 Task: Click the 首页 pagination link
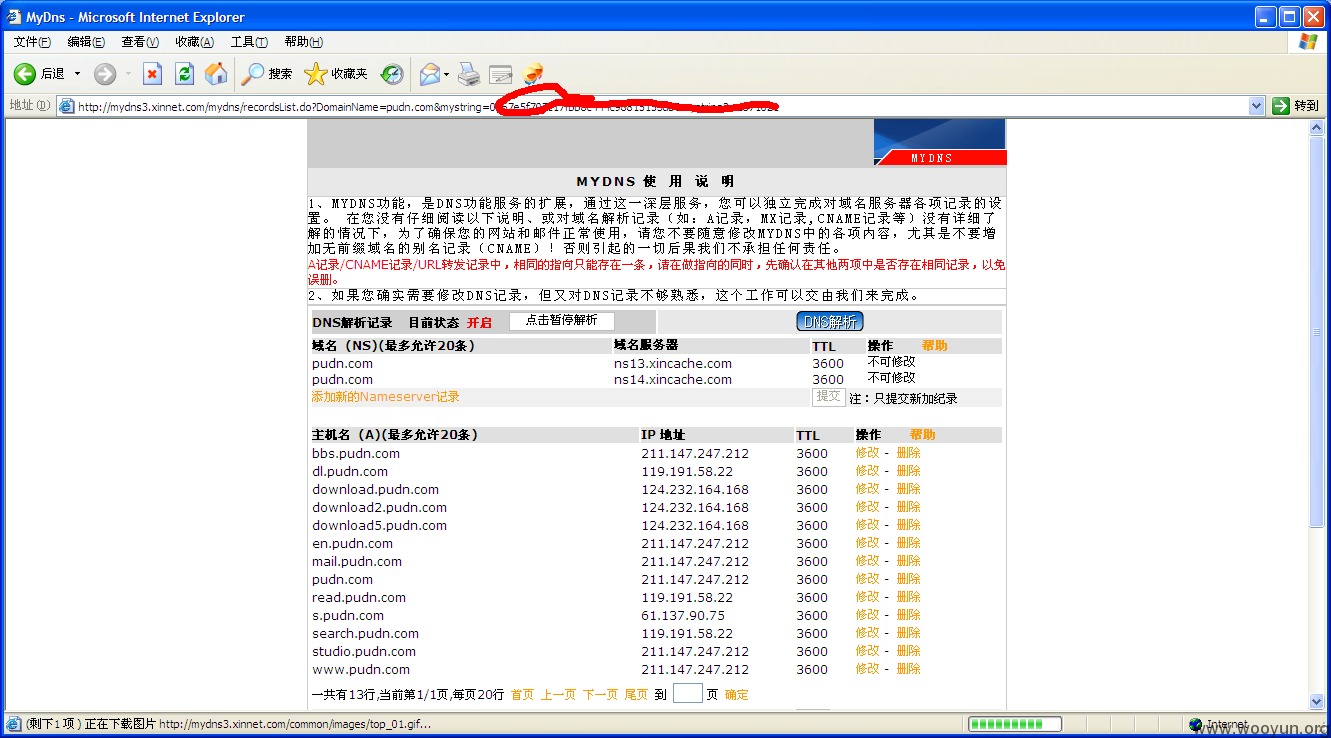click(522, 694)
